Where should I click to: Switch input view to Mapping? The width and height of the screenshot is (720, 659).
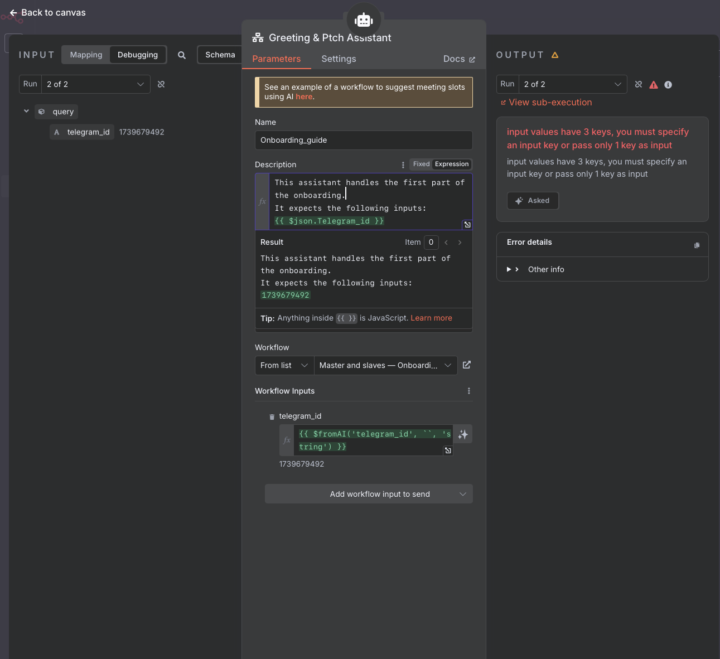click(x=86, y=55)
